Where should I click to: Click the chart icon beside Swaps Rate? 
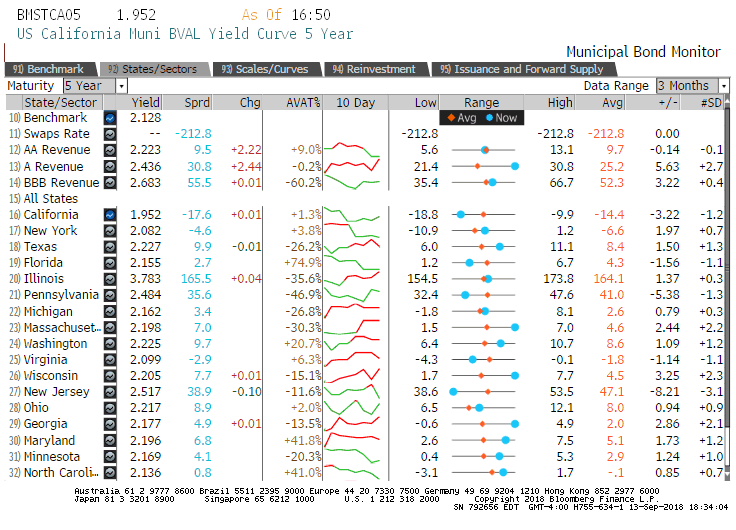(x=110, y=134)
